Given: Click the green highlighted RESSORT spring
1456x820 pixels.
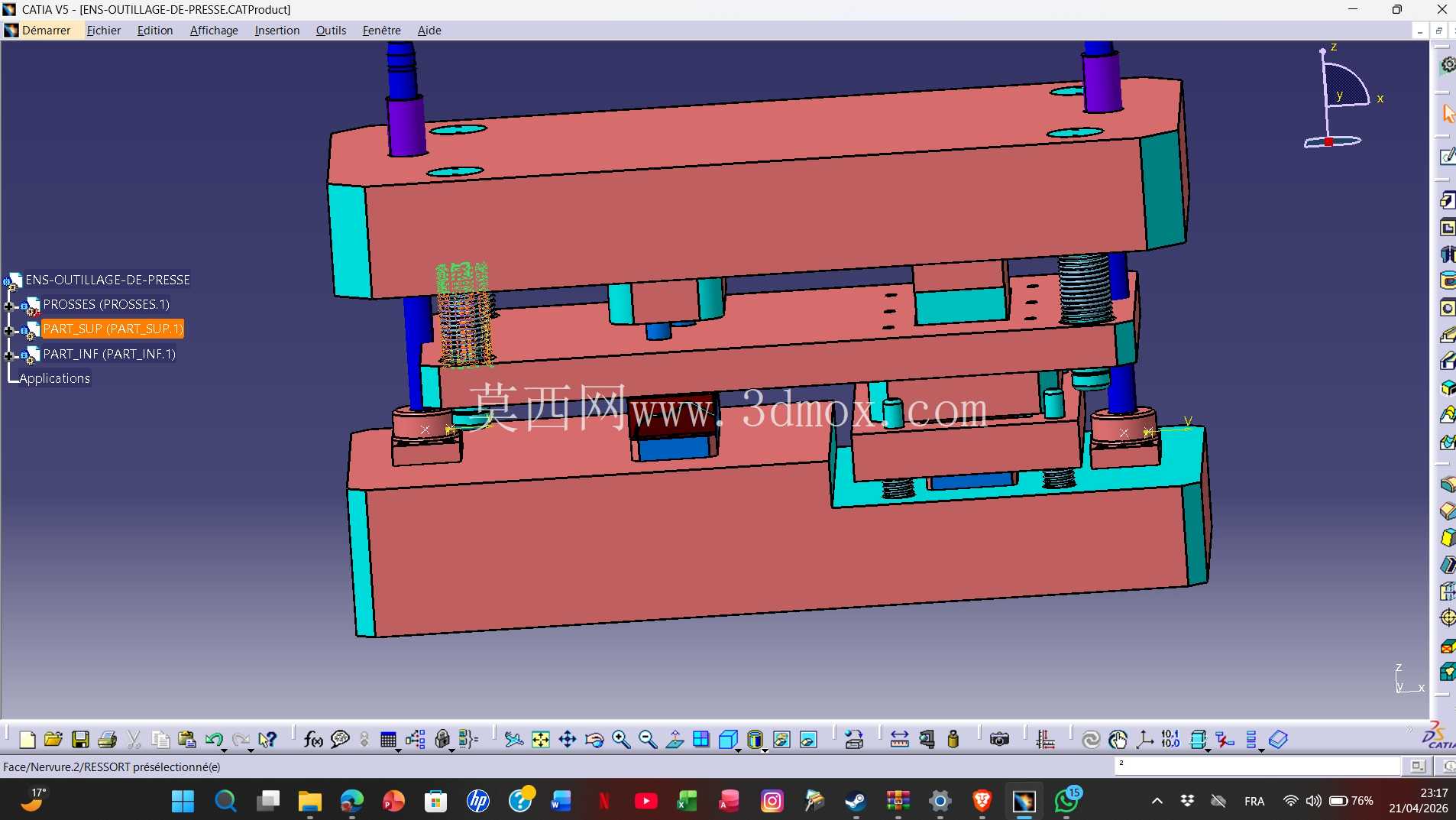Looking at the screenshot, I should pyautogui.click(x=464, y=314).
